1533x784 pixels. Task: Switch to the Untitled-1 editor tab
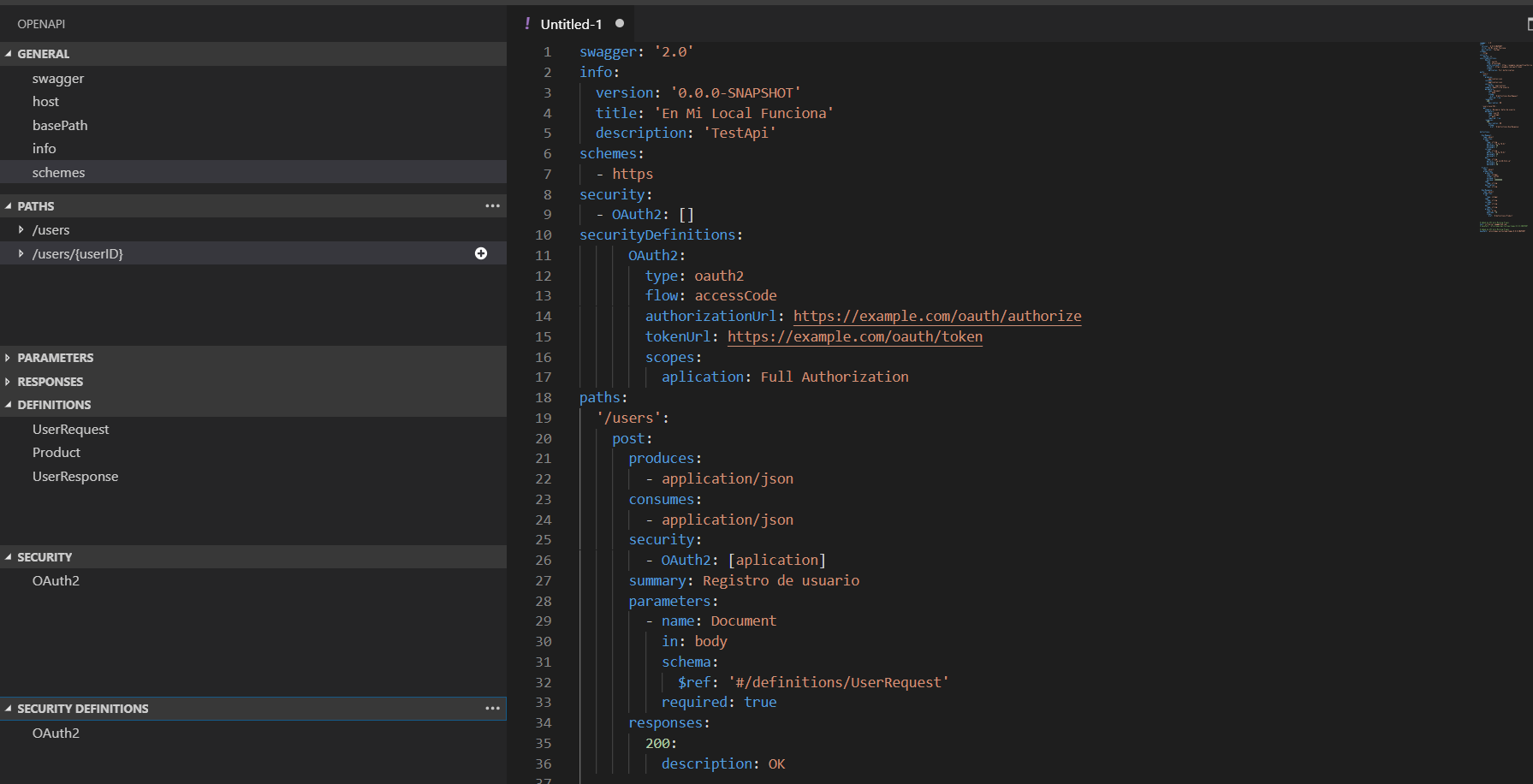coord(571,24)
